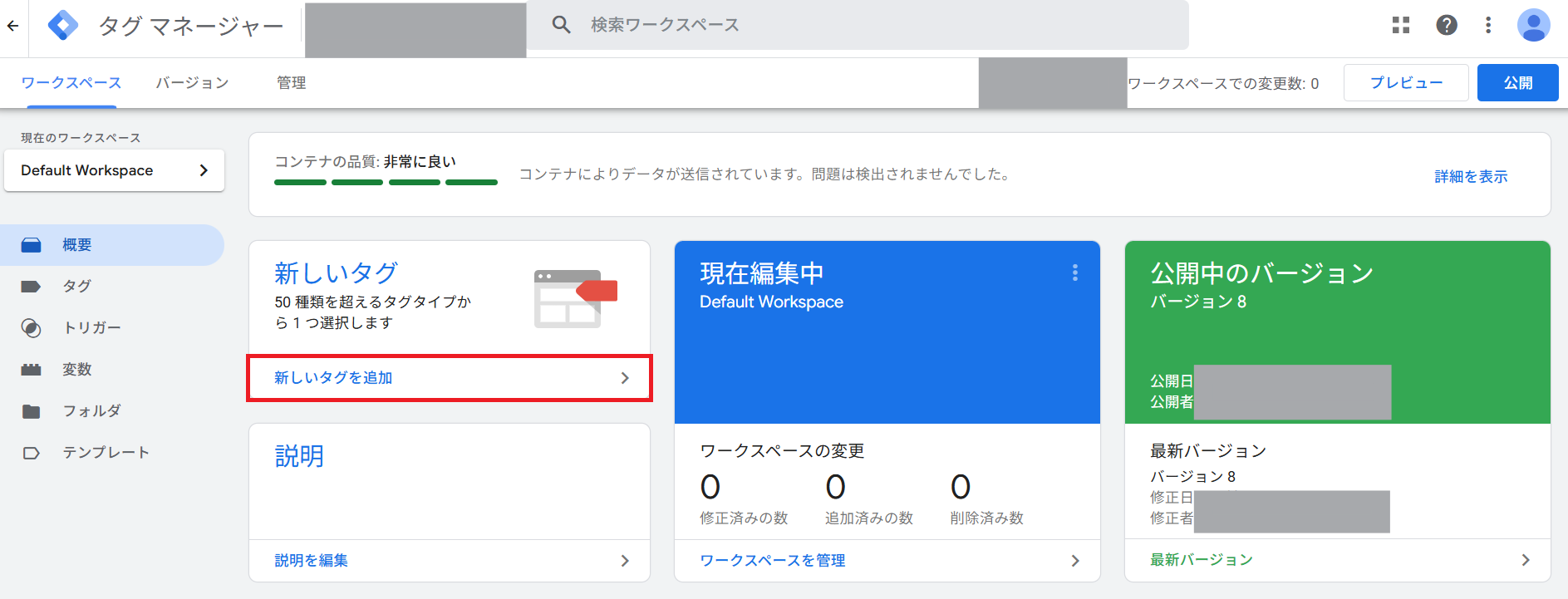
Task: Click the 検索ワークスペース search field
Action: tap(858, 25)
